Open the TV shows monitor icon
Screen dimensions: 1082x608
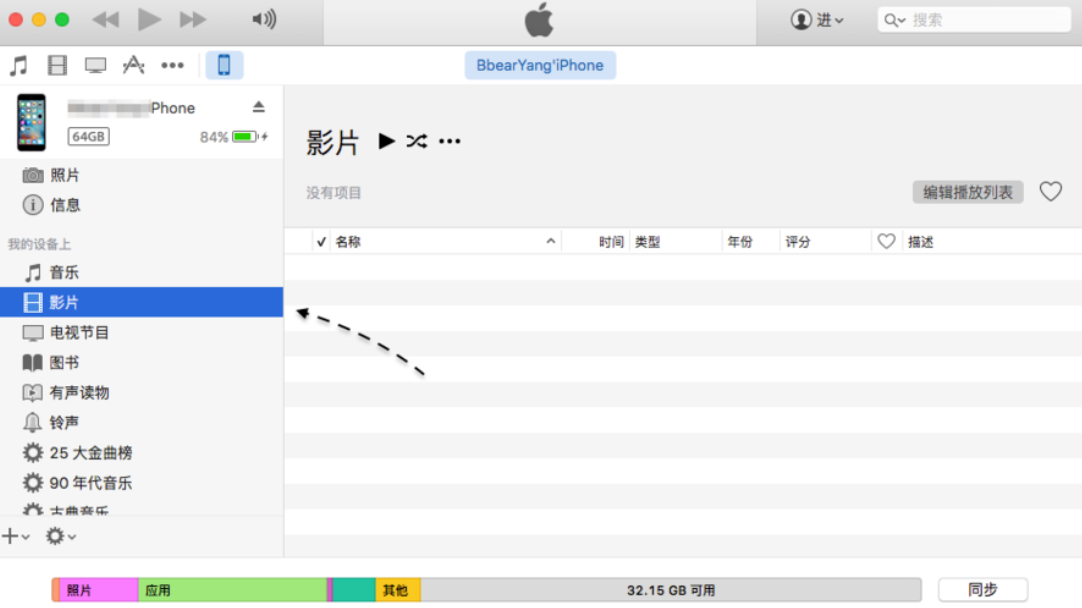point(95,66)
